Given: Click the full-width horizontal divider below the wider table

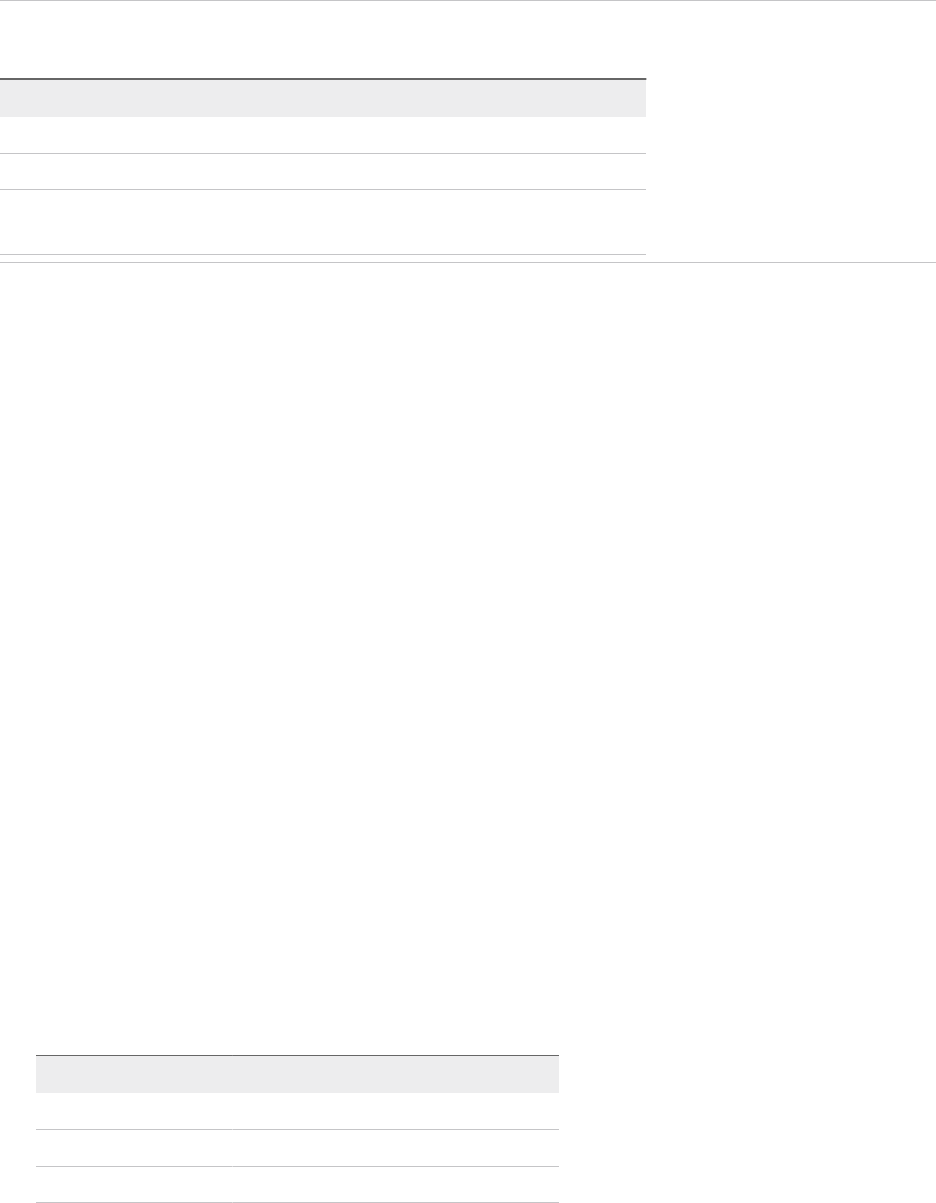Looking at the screenshot, I should point(468,262).
